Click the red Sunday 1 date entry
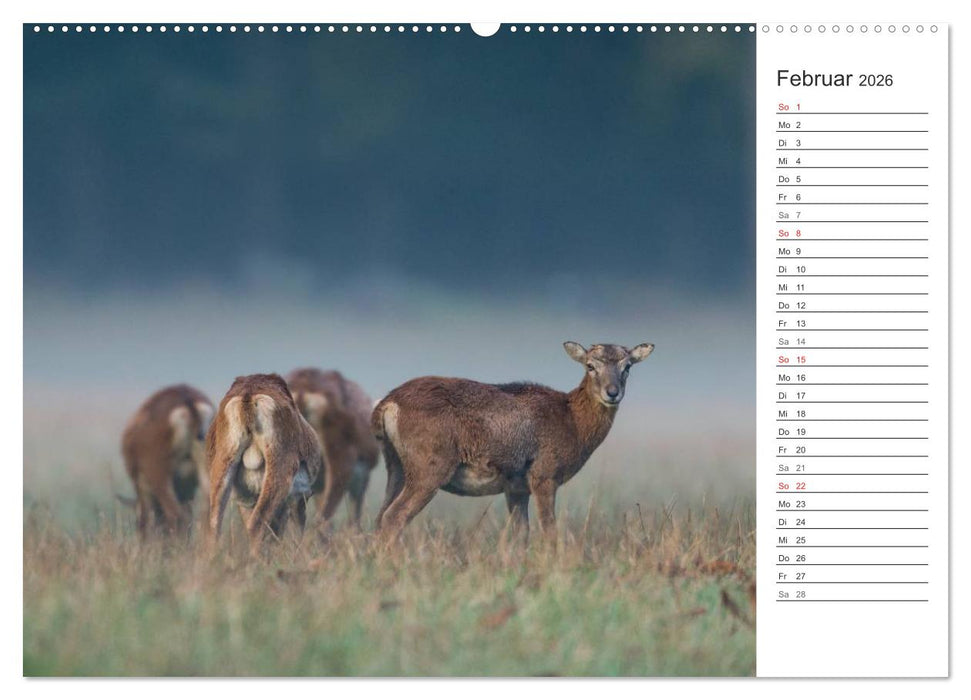 [x=790, y=105]
